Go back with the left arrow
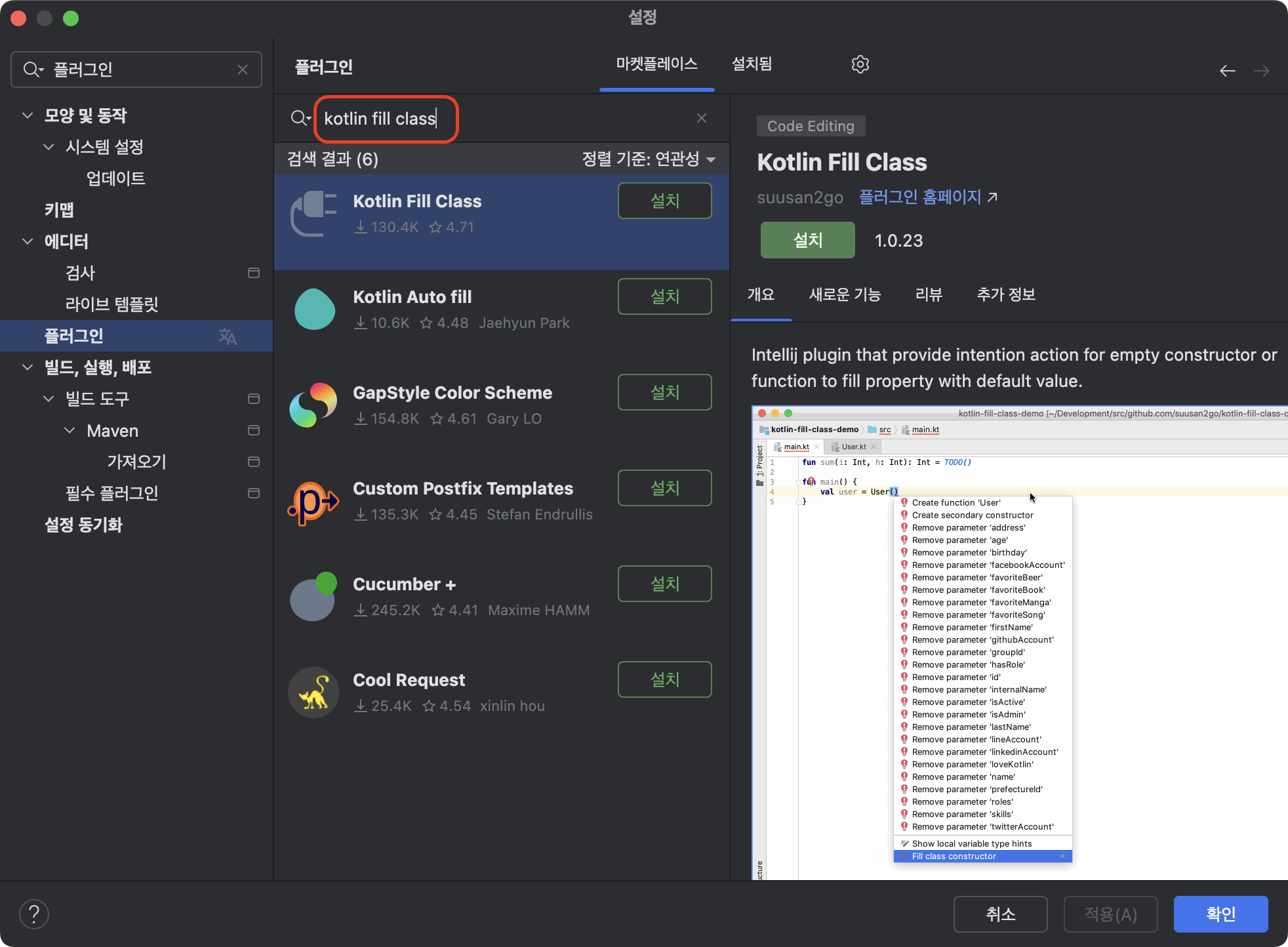1288x947 pixels. tap(1227, 71)
